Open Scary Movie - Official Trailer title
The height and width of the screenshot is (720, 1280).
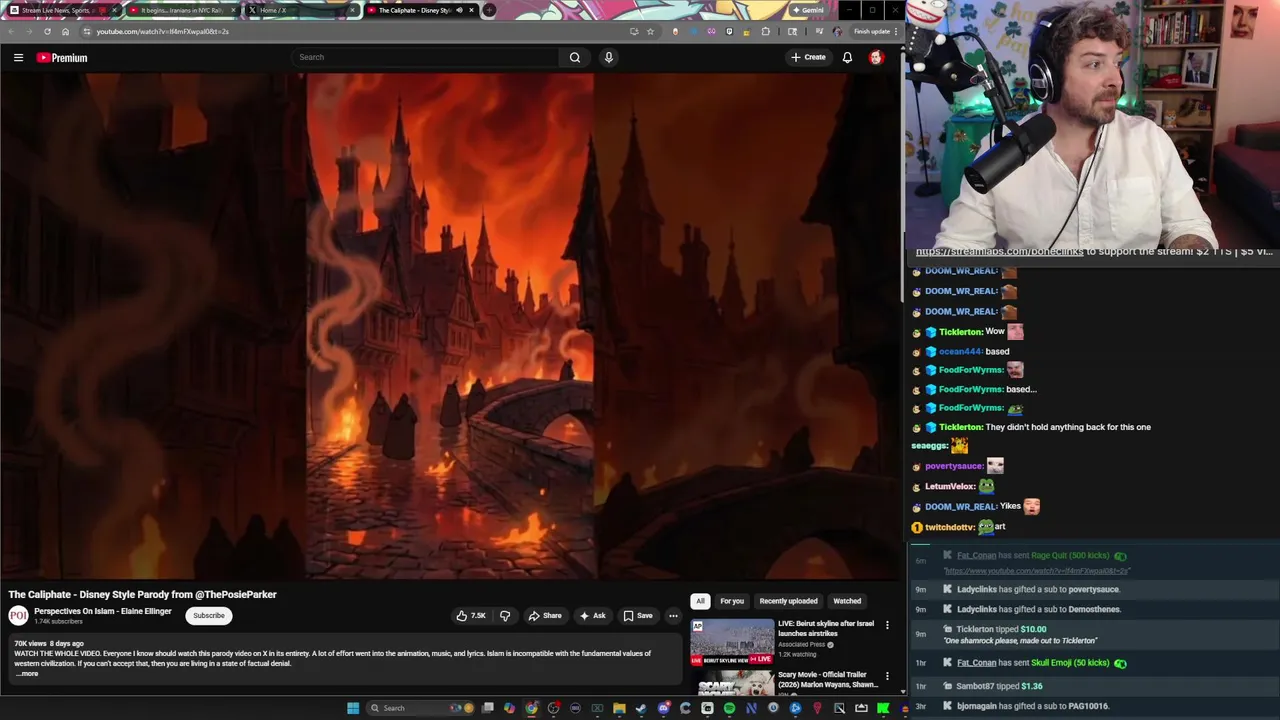click(x=828, y=680)
